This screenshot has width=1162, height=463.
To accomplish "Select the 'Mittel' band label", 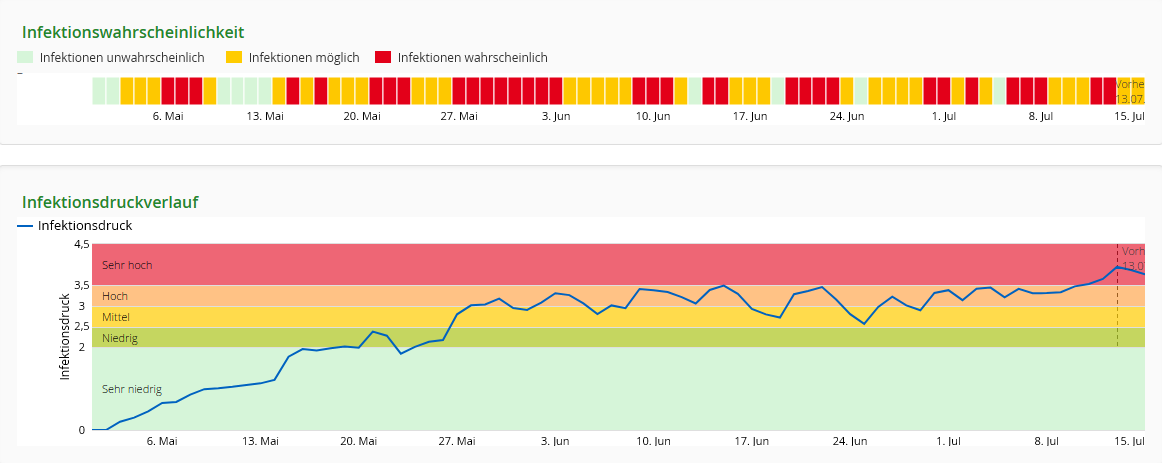I will (x=116, y=317).
